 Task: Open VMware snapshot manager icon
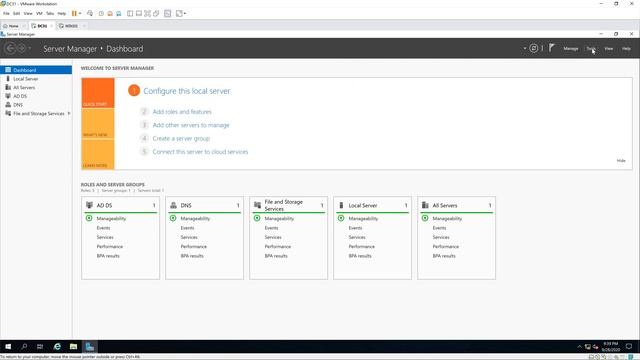point(118,13)
